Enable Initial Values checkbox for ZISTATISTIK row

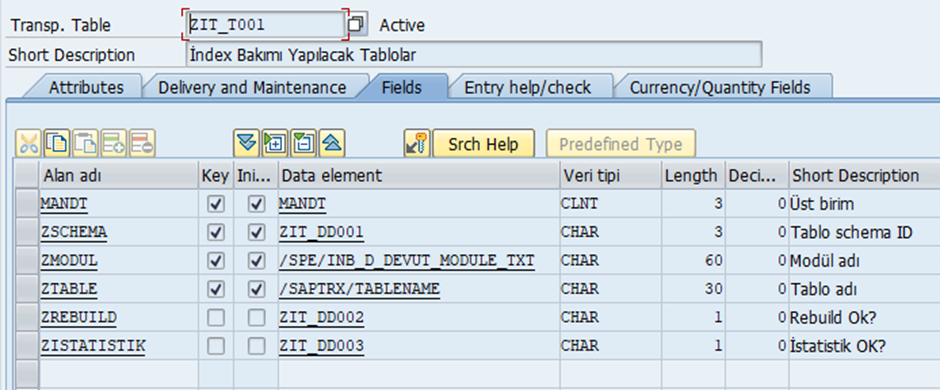(256, 346)
